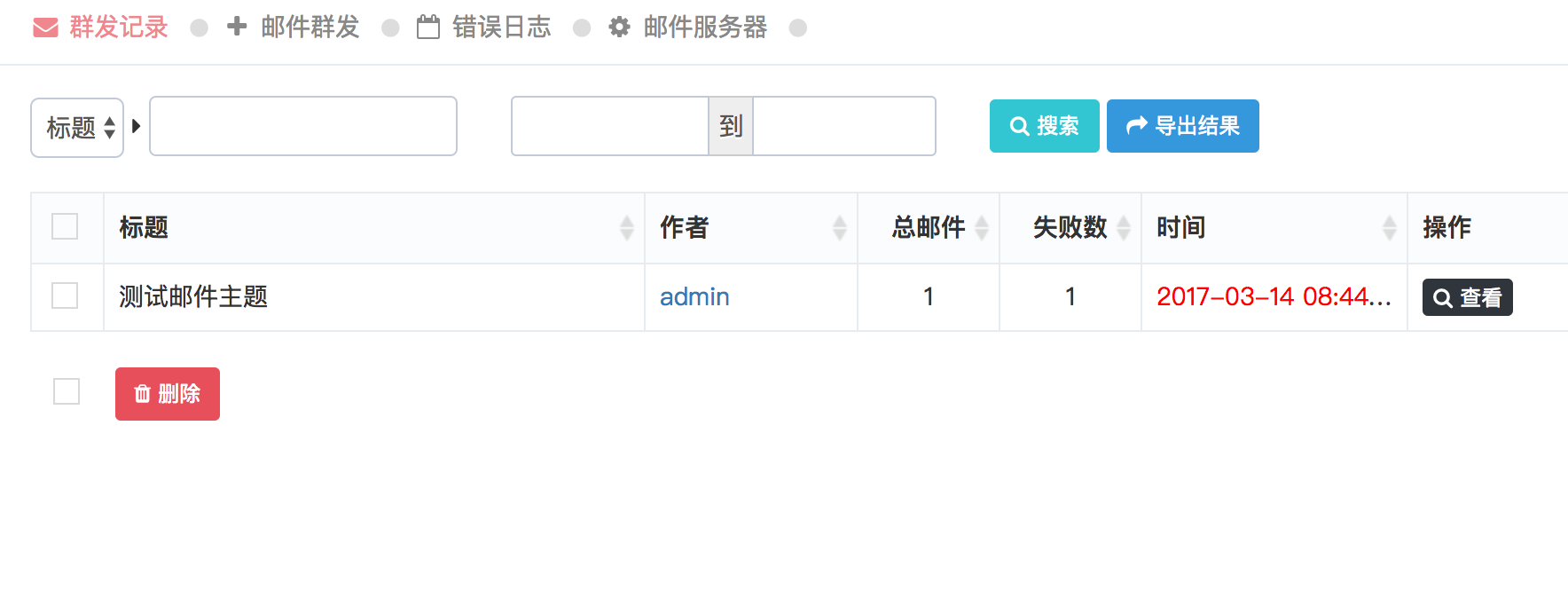Tick the checkbox beside the 删除 button
The image size is (1568, 591).
67,391
